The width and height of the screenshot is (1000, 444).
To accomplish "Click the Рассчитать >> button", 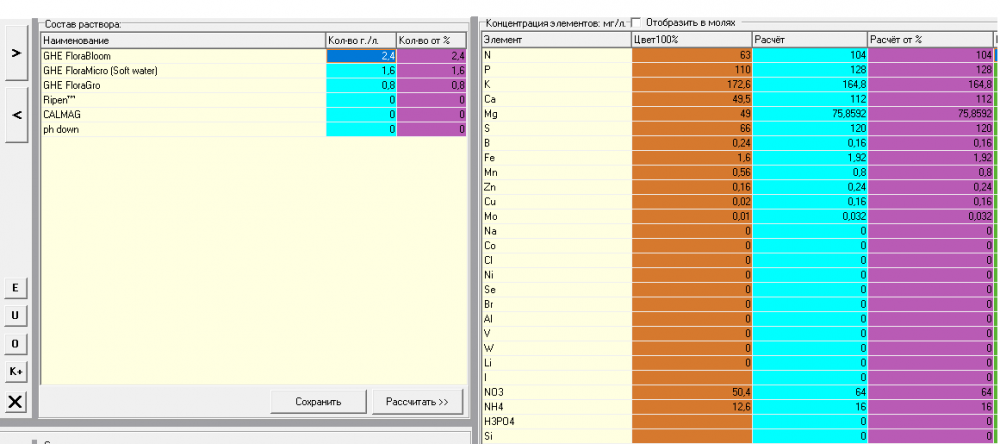I will pos(417,402).
